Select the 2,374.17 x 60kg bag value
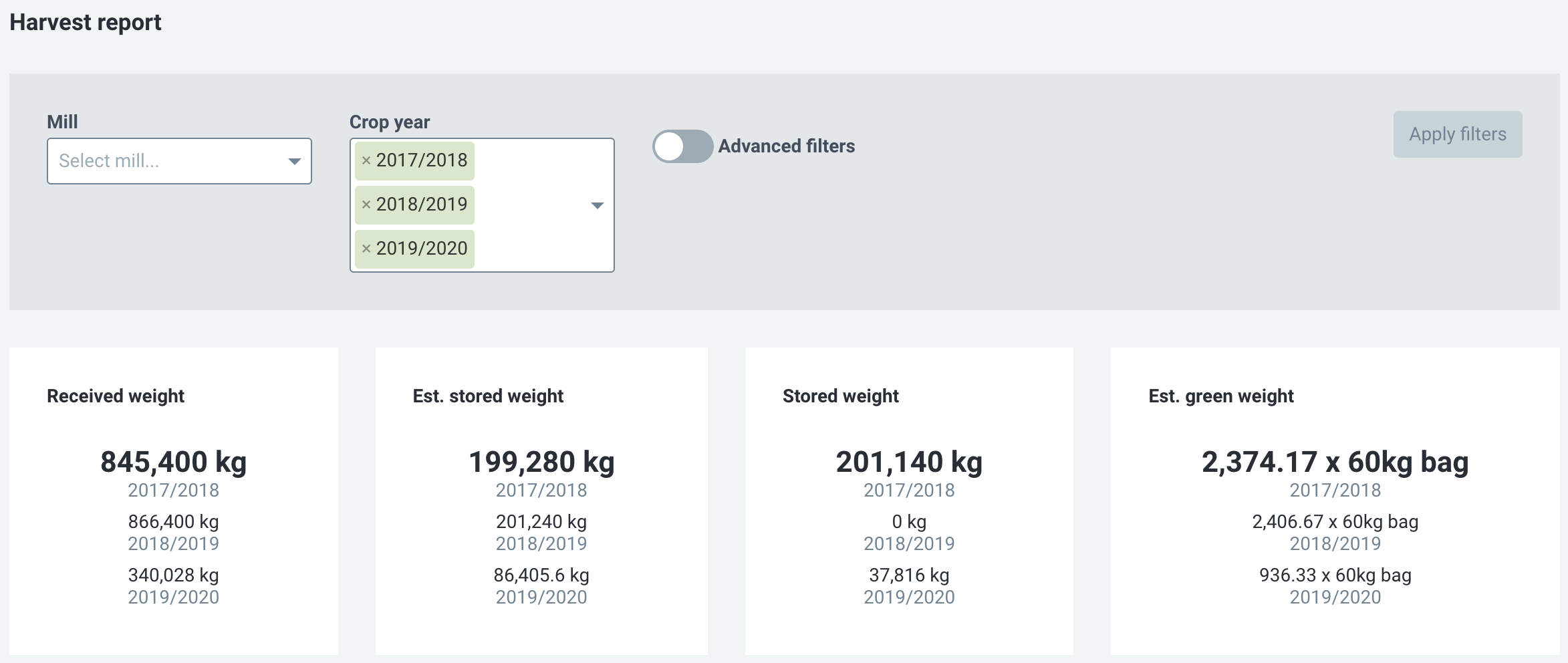The height and width of the screenshot is (663, 1568). tap(1335, 462)
